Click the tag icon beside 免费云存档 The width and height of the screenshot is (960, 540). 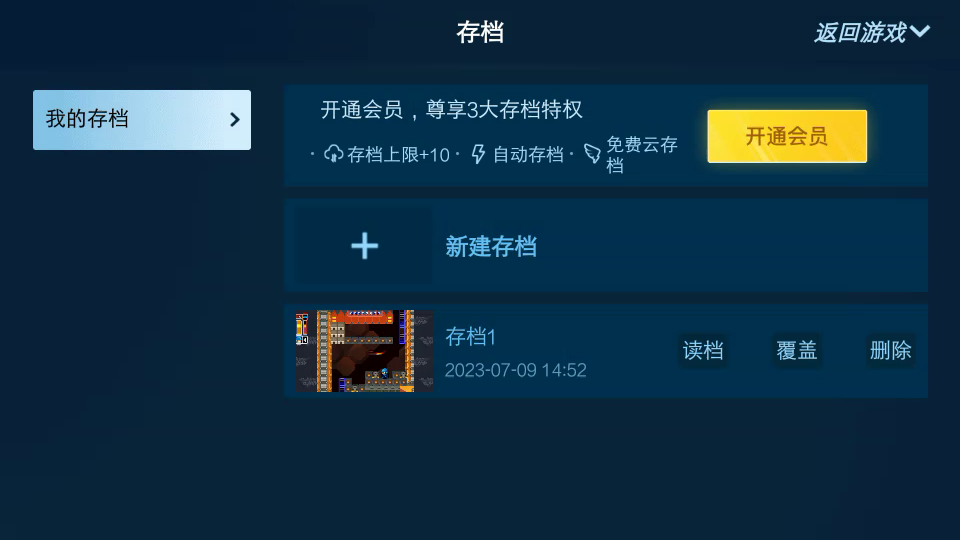click(592, 154)
